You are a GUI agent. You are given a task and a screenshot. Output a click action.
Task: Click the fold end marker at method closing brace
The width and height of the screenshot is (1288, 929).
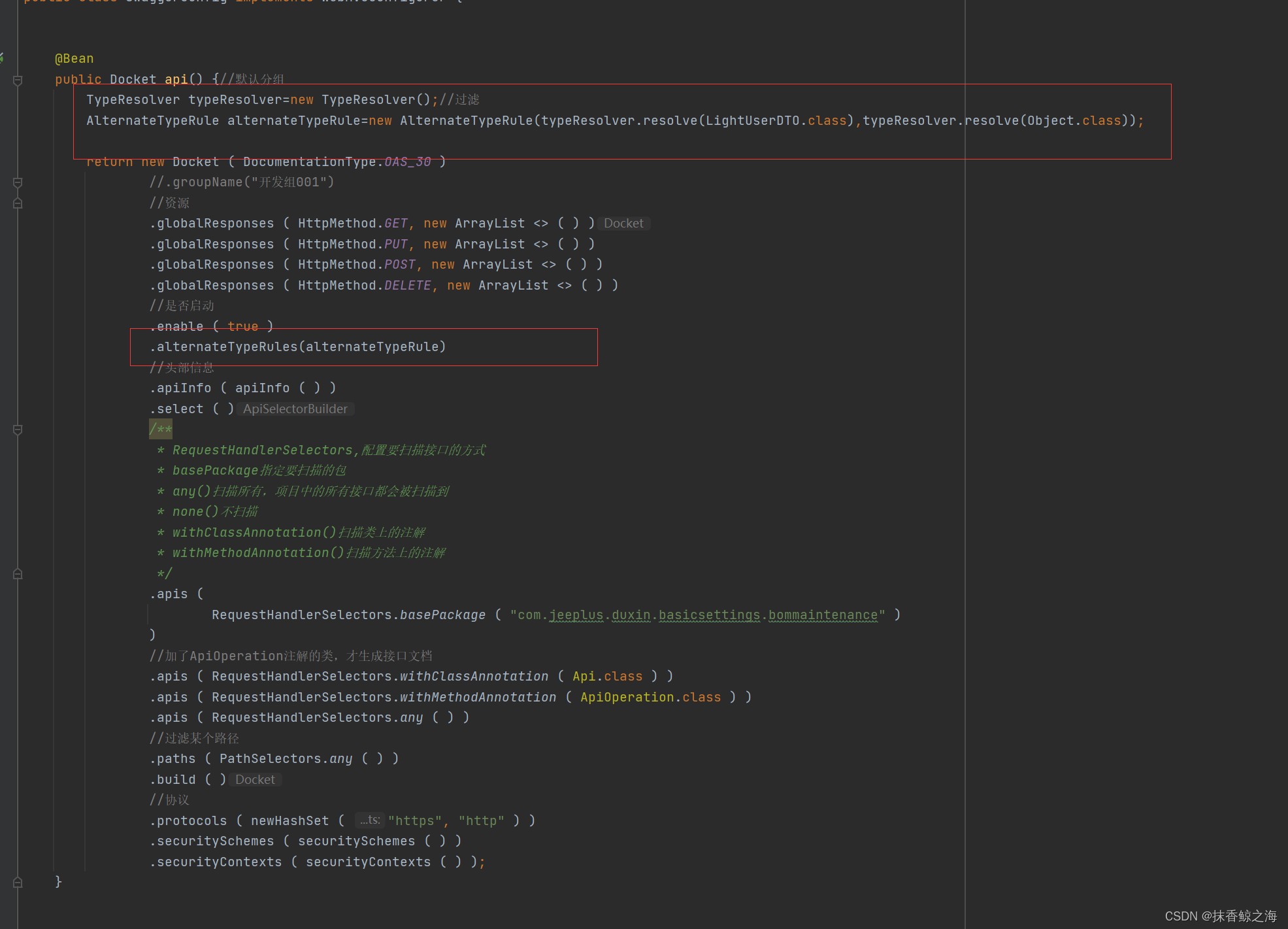pyautogui.click(x=18, y=882)
